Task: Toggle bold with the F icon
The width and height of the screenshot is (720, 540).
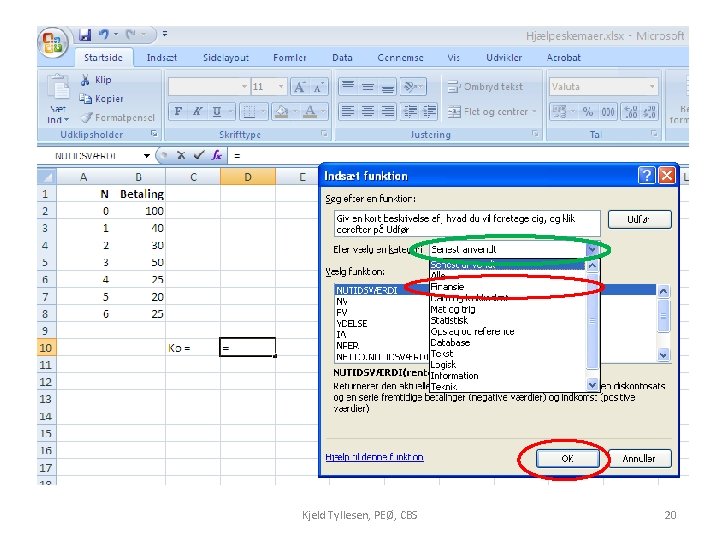Action: tap(178, 112)
